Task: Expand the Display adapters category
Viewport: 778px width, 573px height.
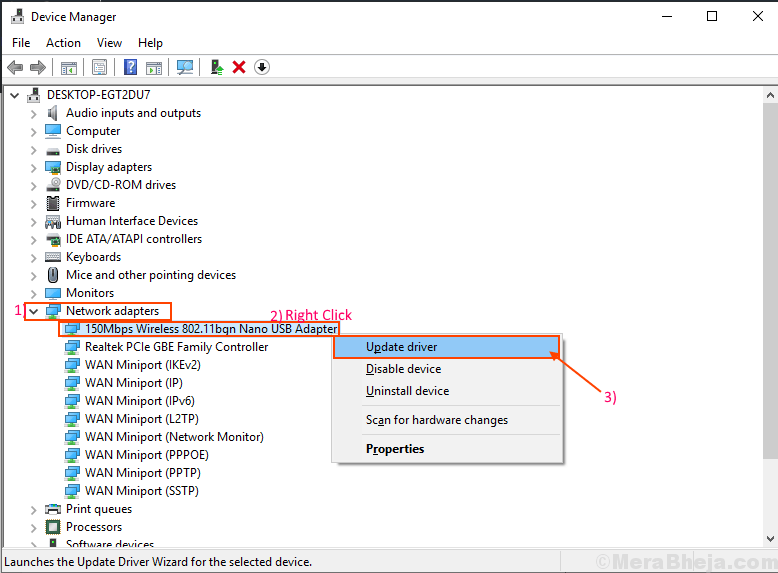Action: [34, 168]
